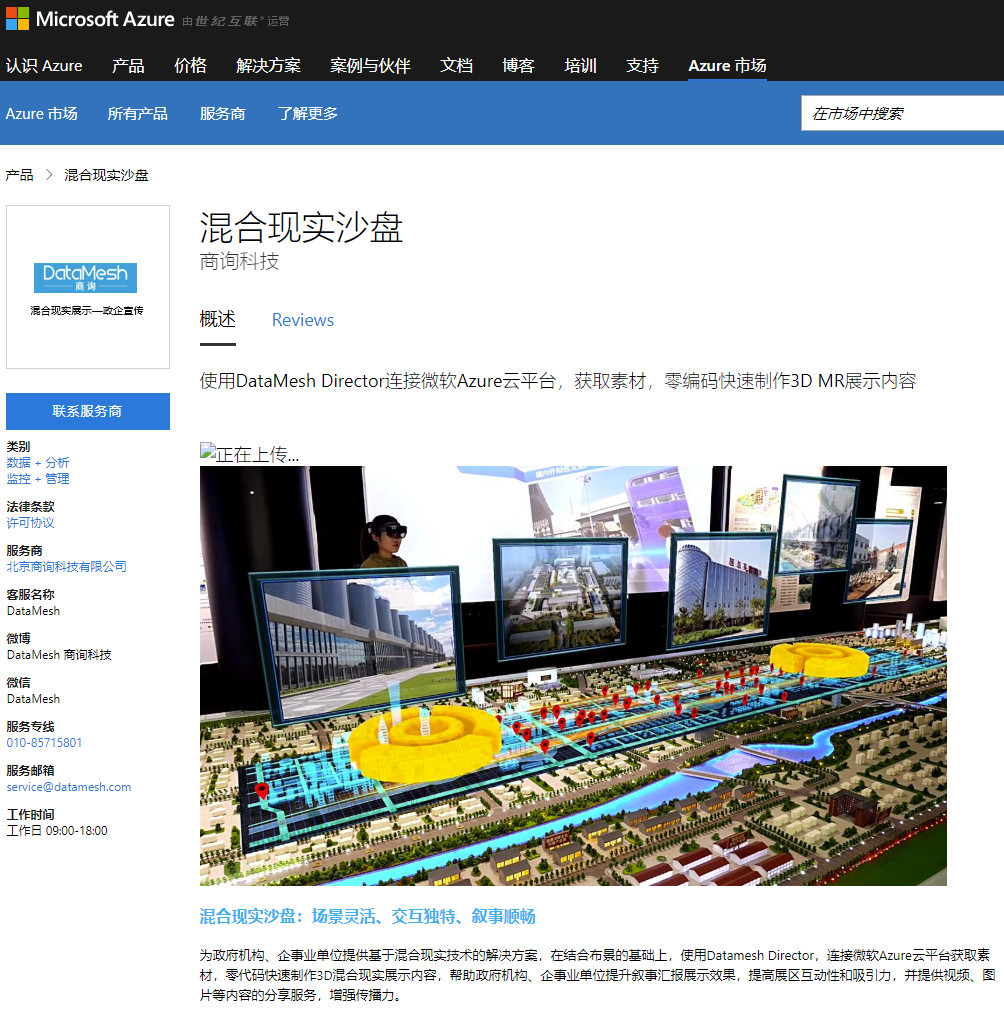Screen dimensions: 1004x1011
Task: Select the Azure 市场 top navigation tab
Action: coord(727,66)
